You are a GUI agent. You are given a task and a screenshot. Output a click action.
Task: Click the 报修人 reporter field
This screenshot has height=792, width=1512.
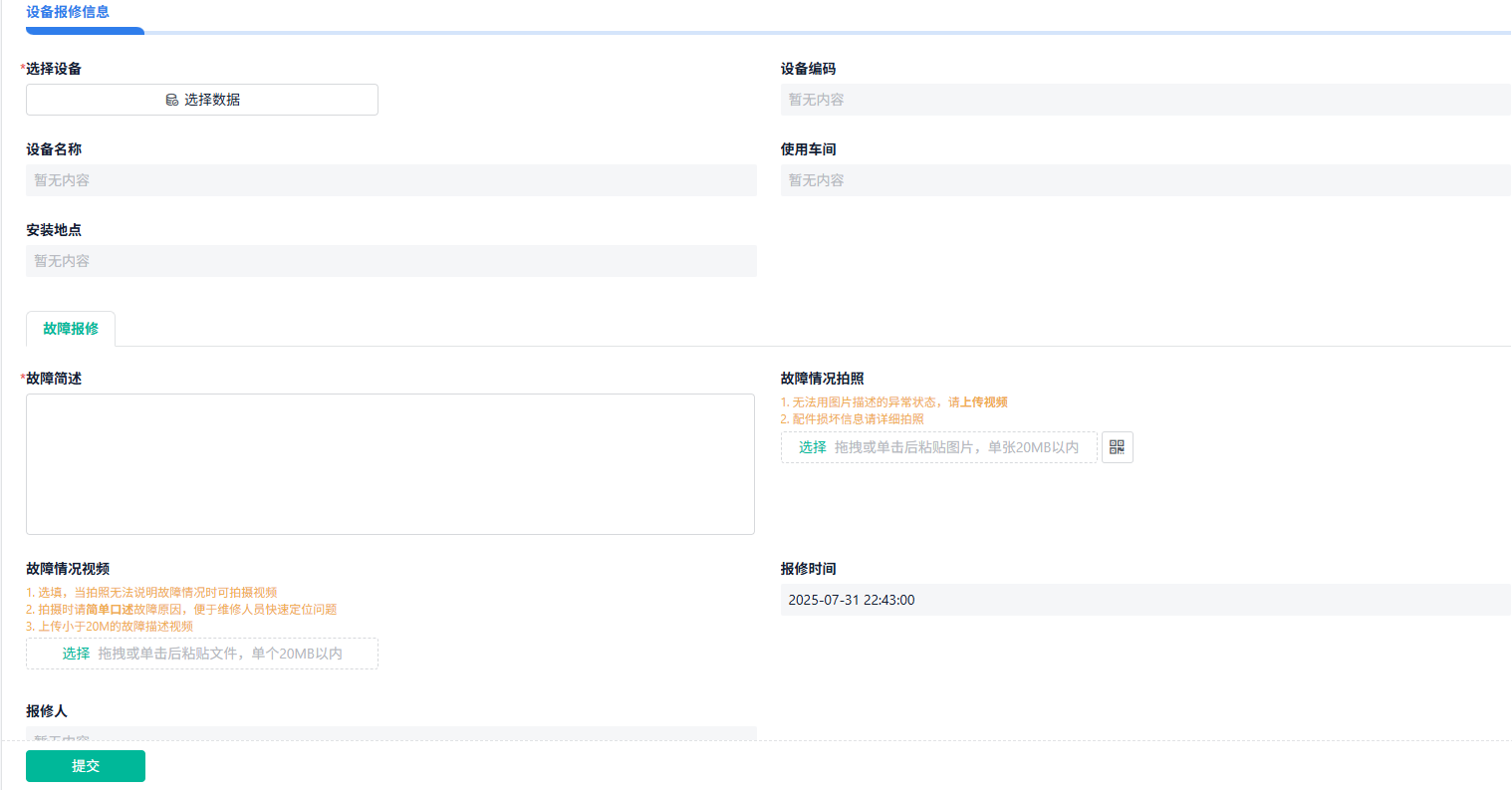tap(388, 735)
